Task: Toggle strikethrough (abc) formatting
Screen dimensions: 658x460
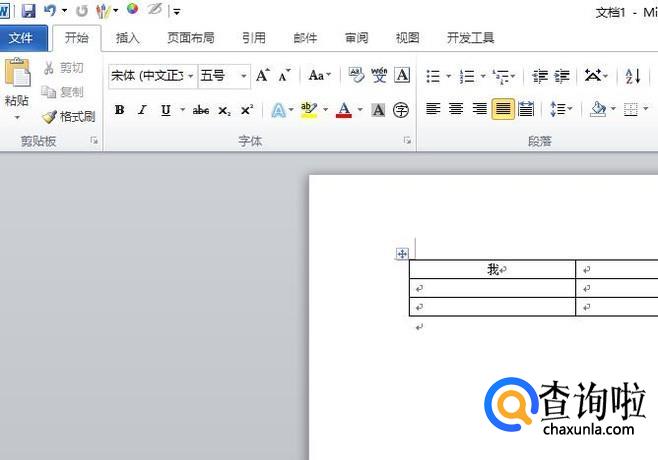Action: 201,110
